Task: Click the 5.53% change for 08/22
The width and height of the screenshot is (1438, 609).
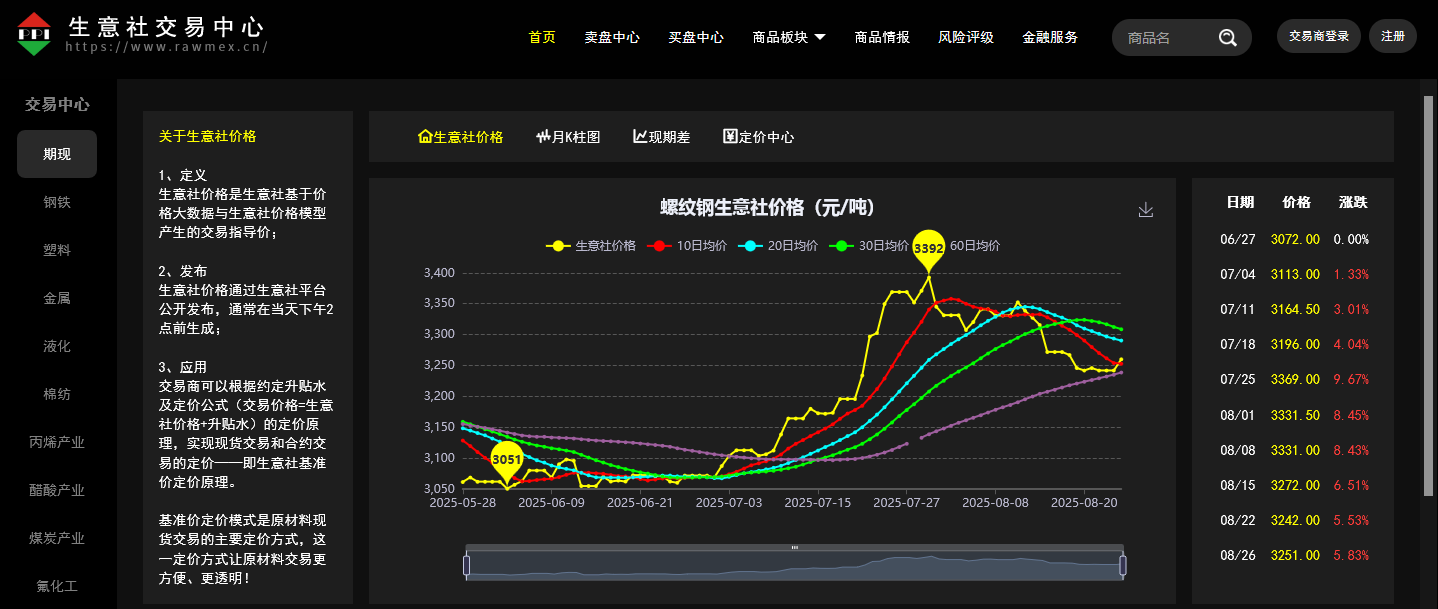Action: [x=1351, y=520]
